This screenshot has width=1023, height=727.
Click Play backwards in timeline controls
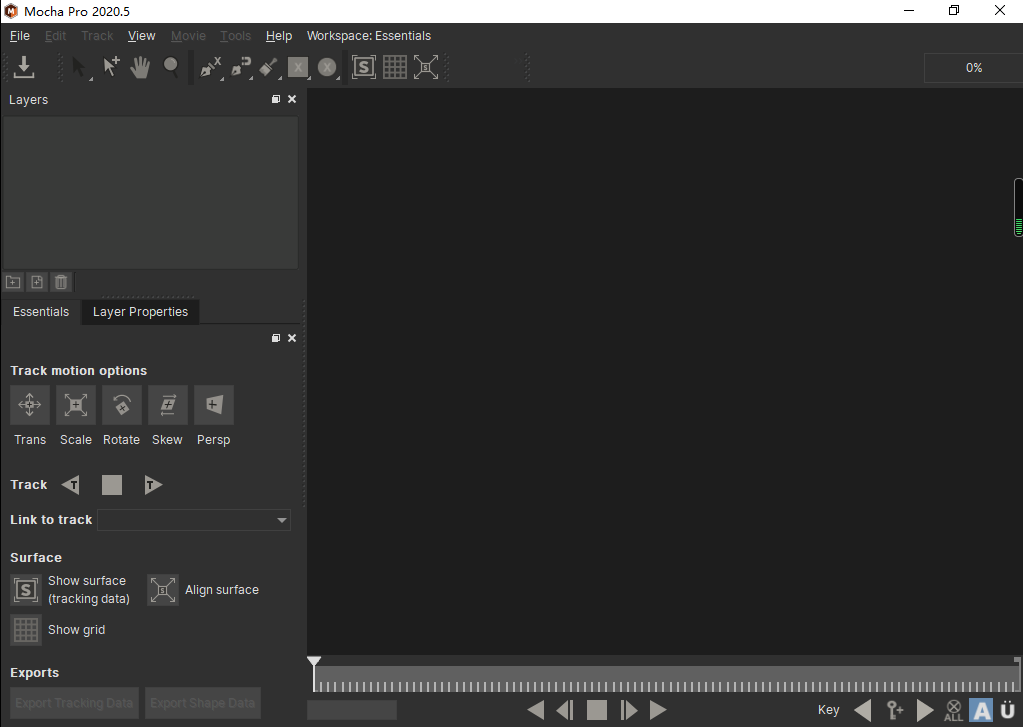[536, 710]
